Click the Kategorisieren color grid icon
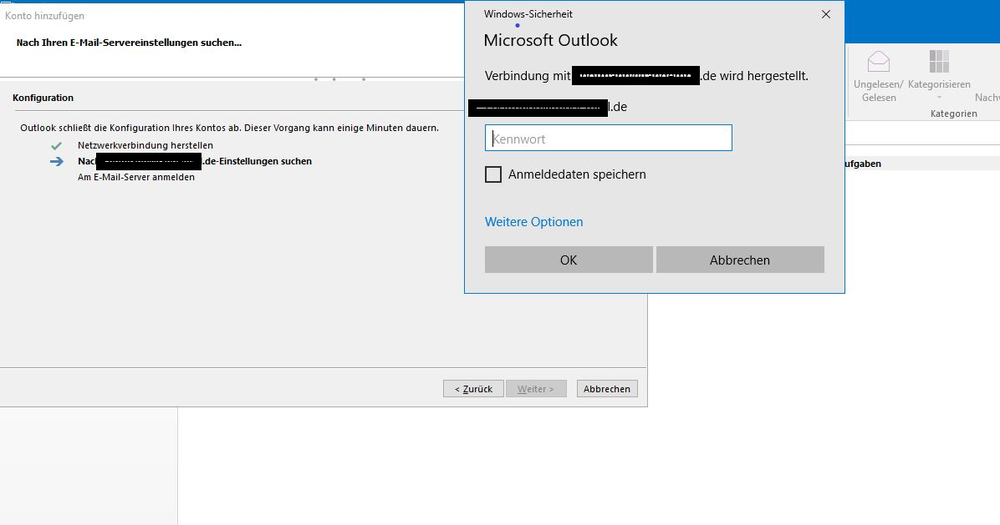Screen dimensions: 1000x525 click(939, 62)
